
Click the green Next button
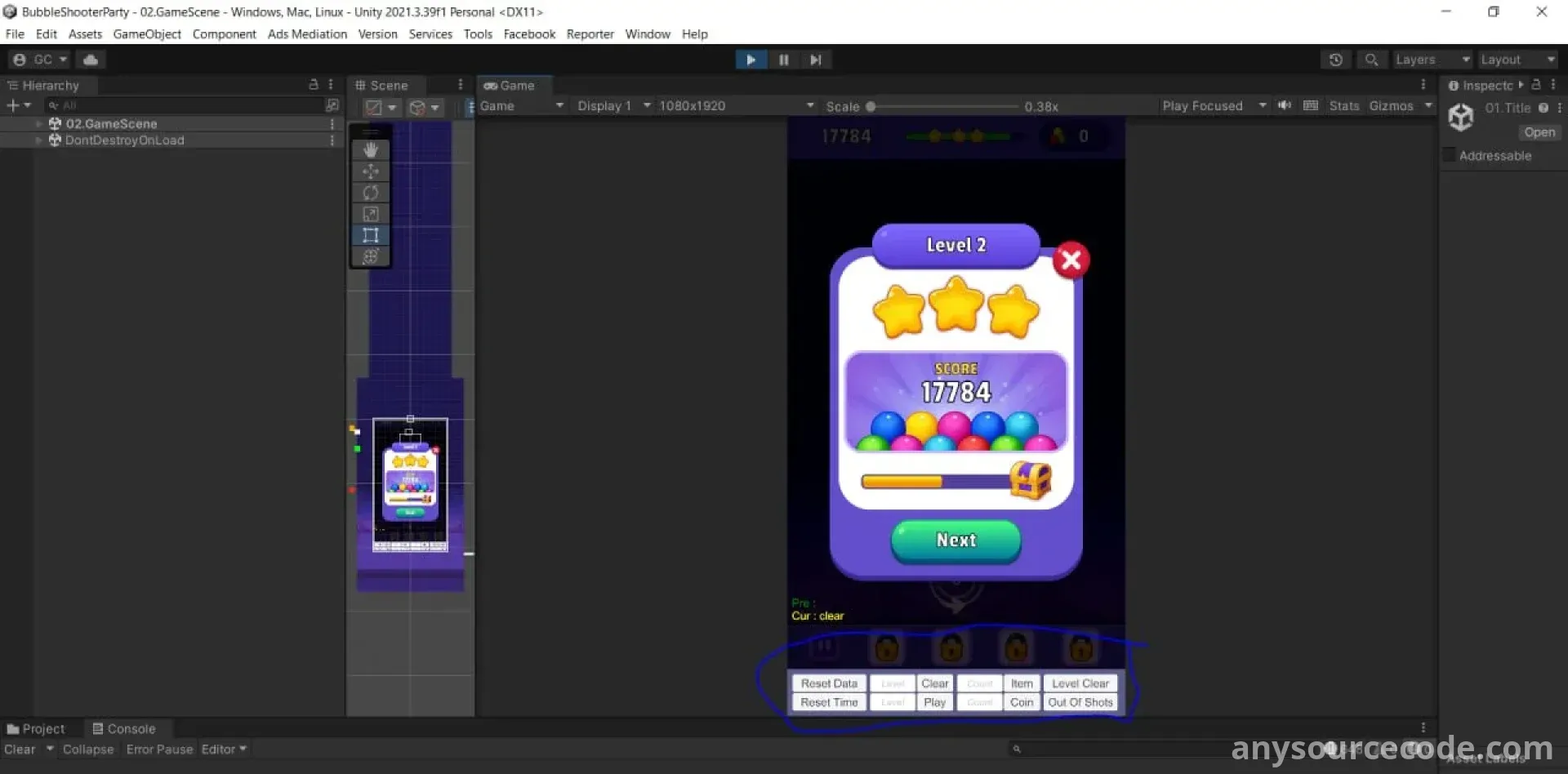pos(955,540)
